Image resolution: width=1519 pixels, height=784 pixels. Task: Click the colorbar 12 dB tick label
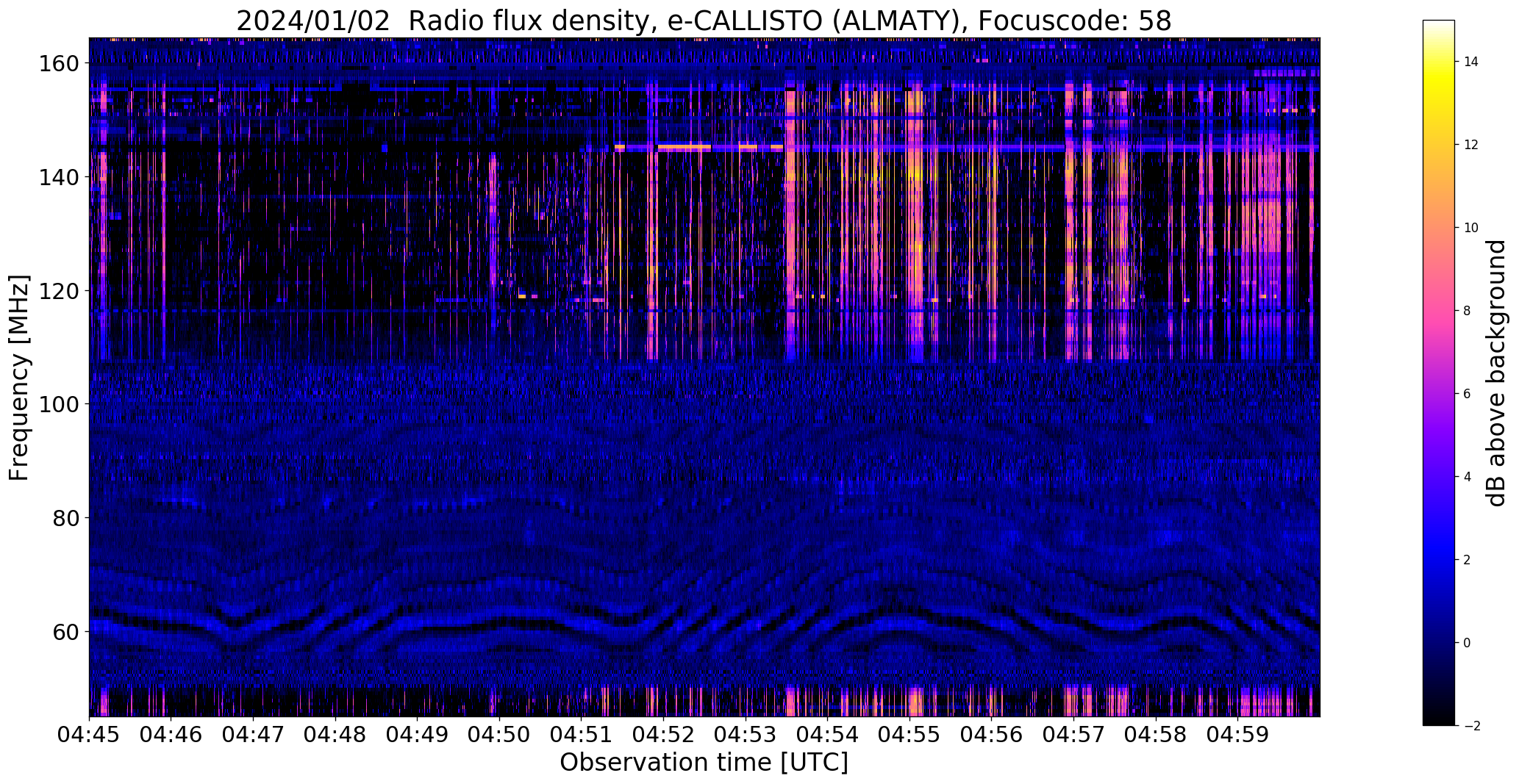(1471, 145)
